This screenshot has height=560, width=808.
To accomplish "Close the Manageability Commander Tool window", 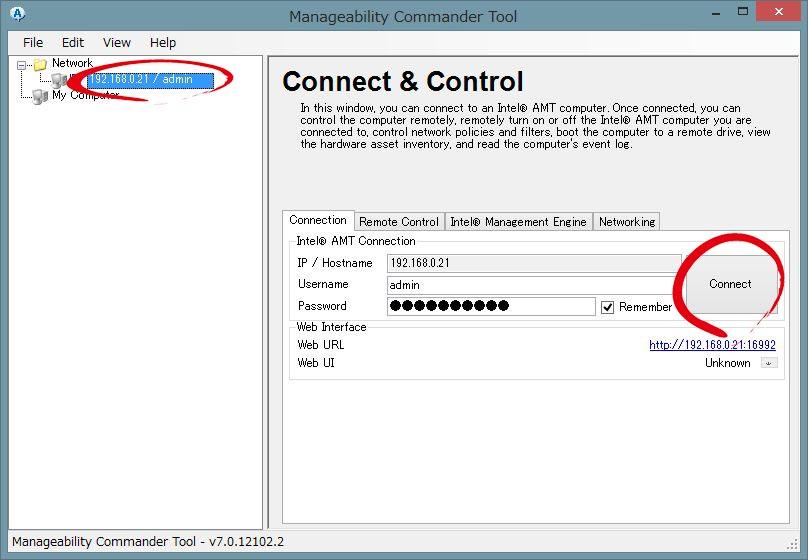I will pos(779,11).
